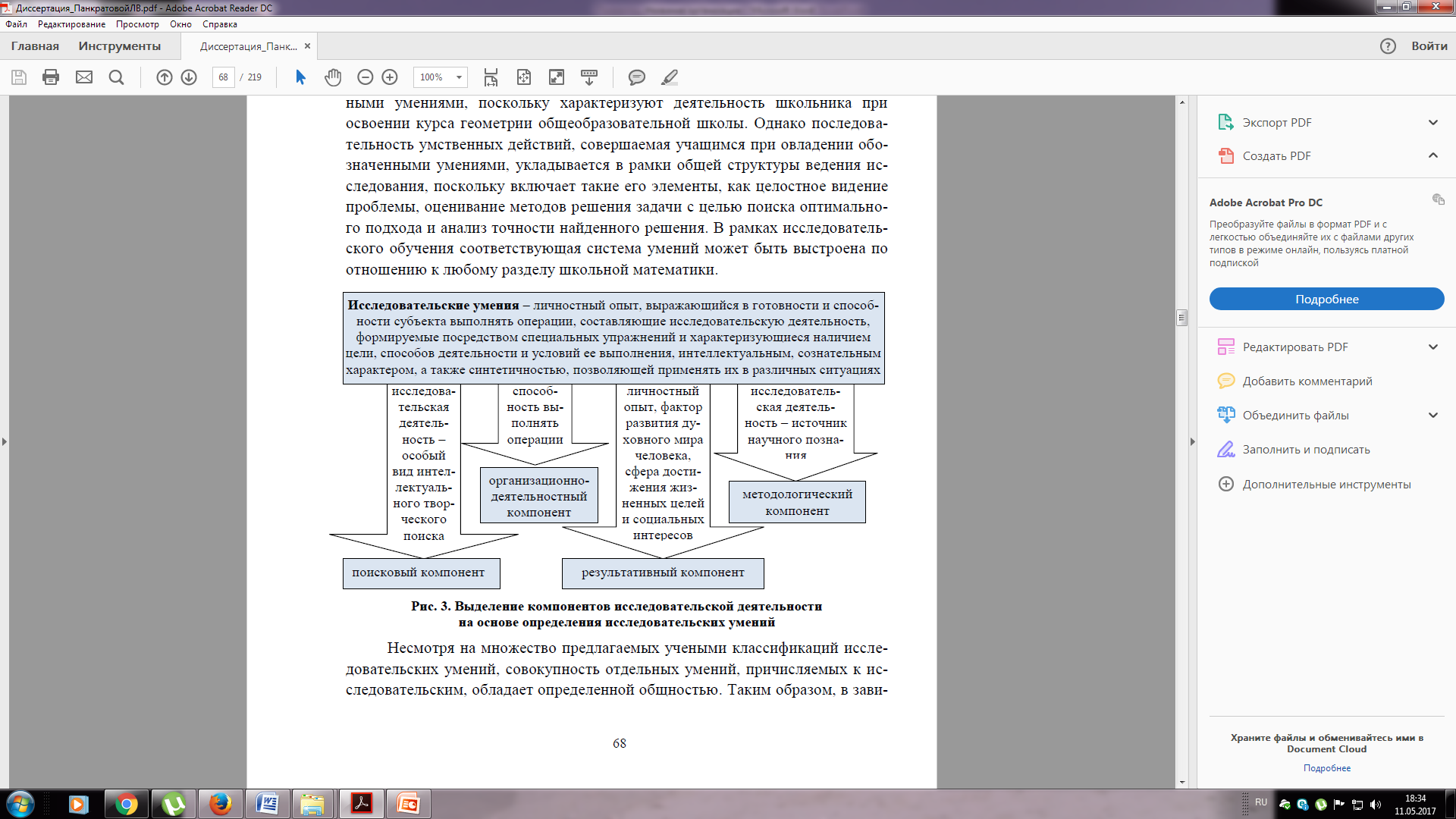1456x819 pixels.
Task: Open the Просмотр menu
Action: pos(137,24)
